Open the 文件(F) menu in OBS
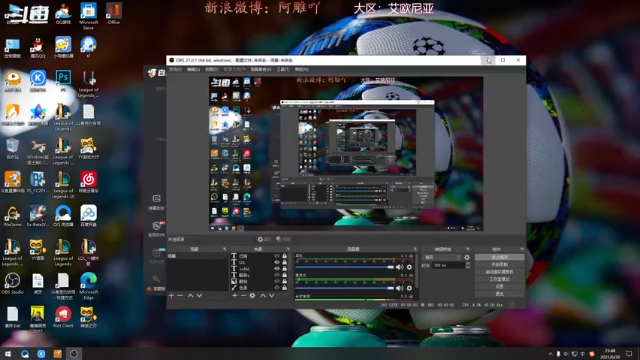 pos(175,69)
